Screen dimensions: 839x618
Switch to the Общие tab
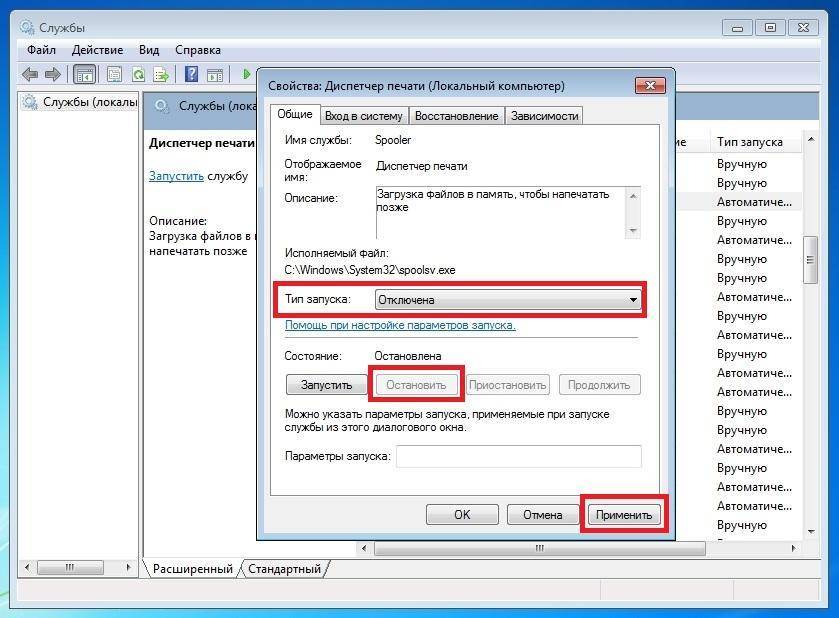295,114
